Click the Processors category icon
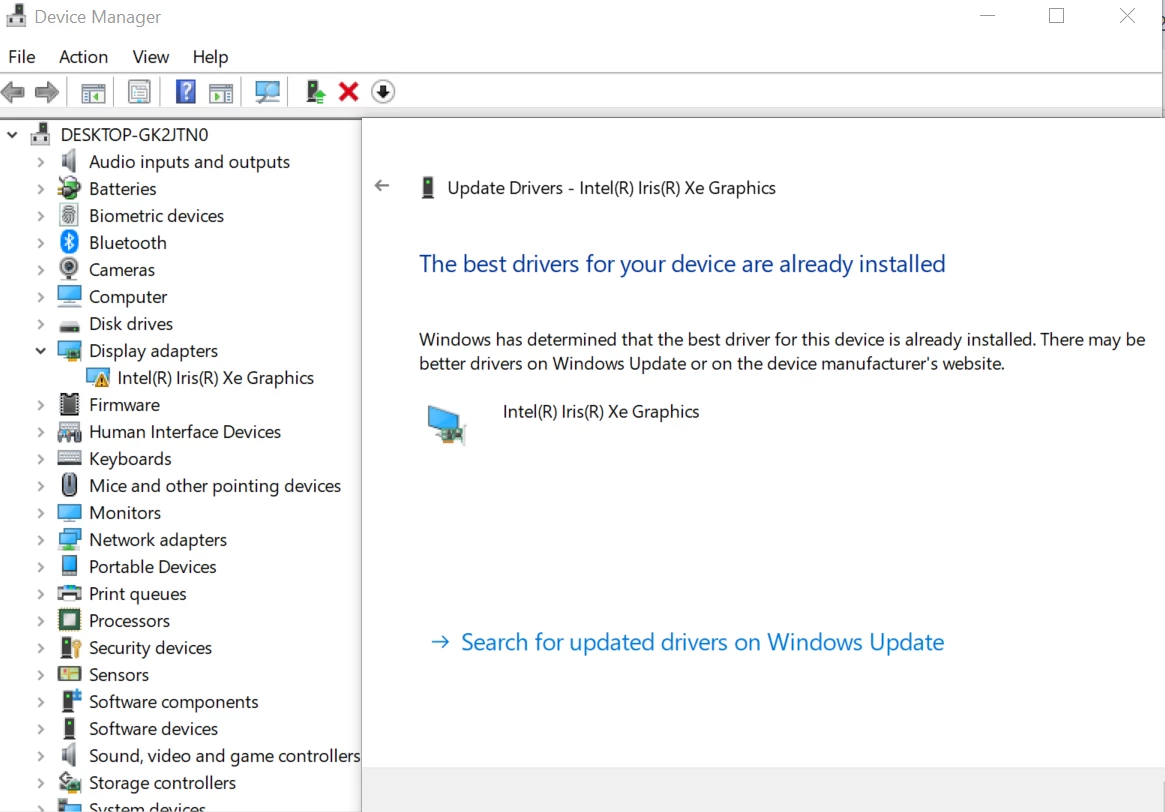The height and width of the screenshot is (812, 1165). pyautogui.click(x=69, y=620)
